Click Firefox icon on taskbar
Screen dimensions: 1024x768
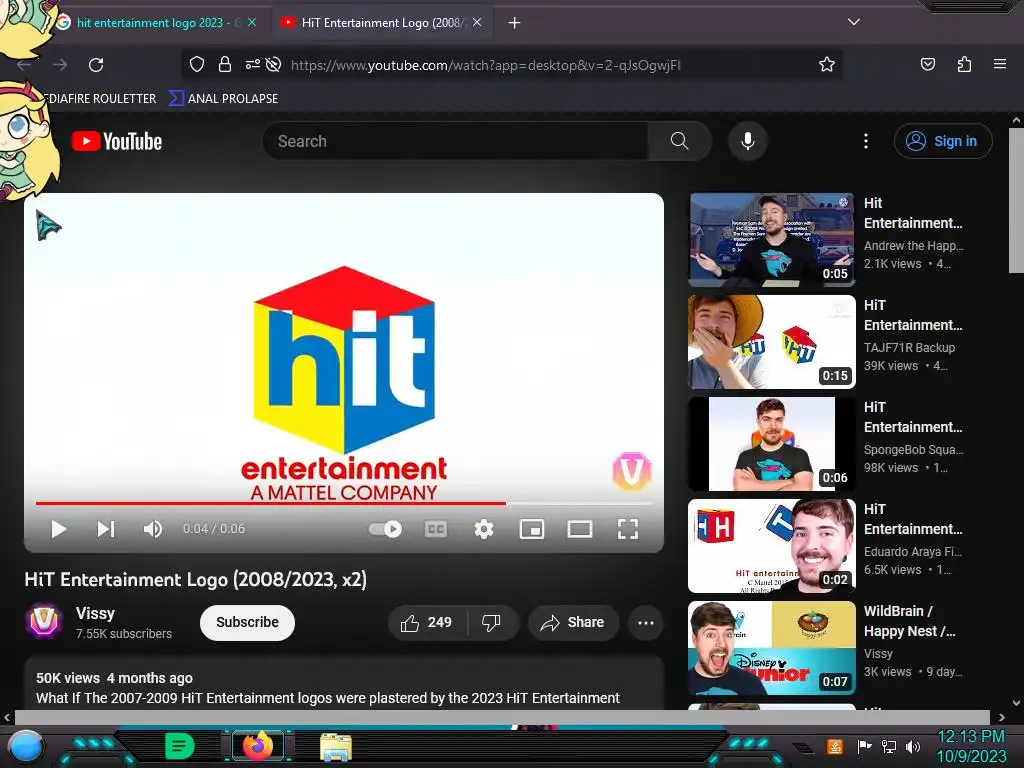[x=258, y=746]
